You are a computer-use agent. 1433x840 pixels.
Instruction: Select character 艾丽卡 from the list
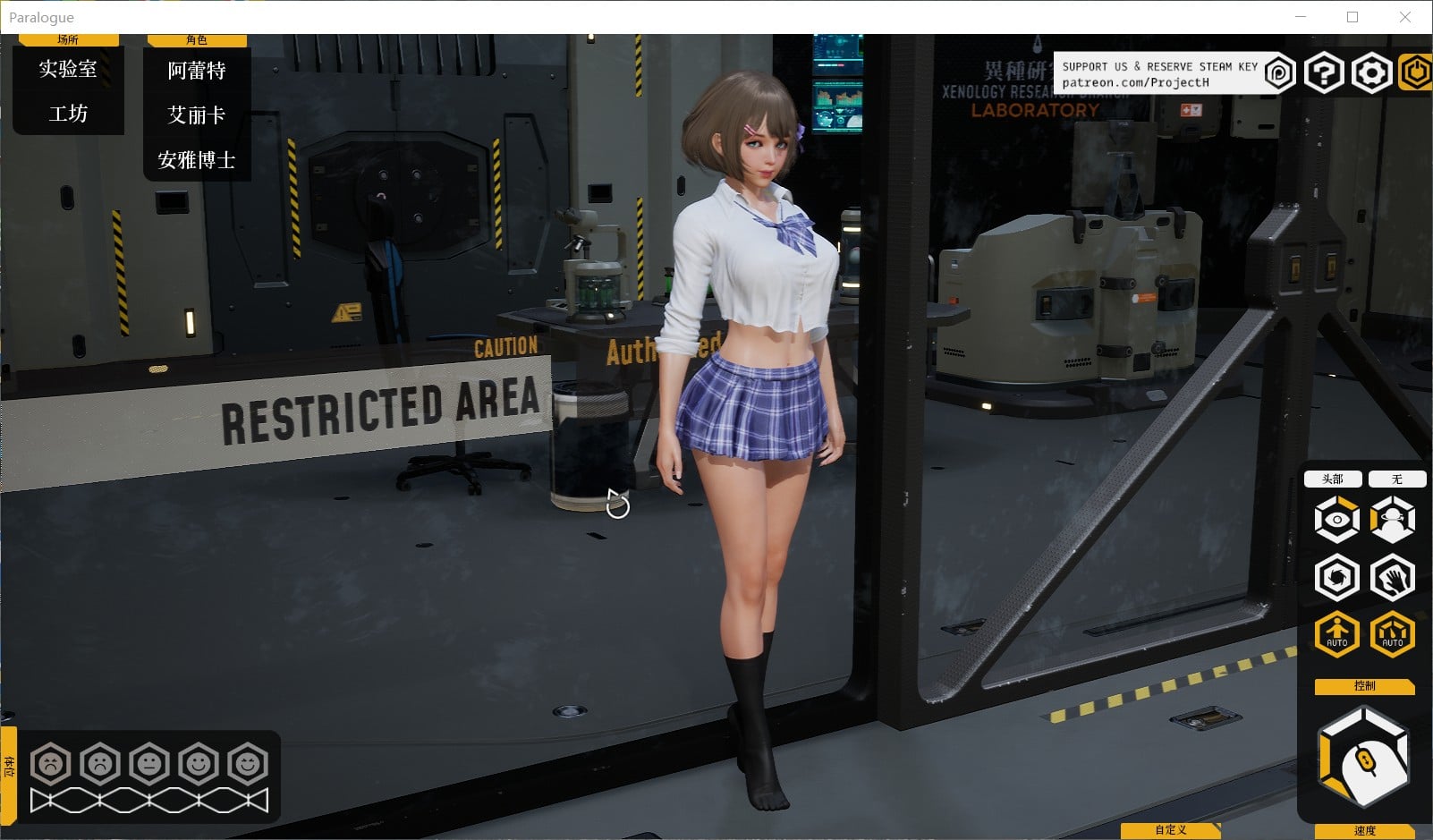(197, 115)
